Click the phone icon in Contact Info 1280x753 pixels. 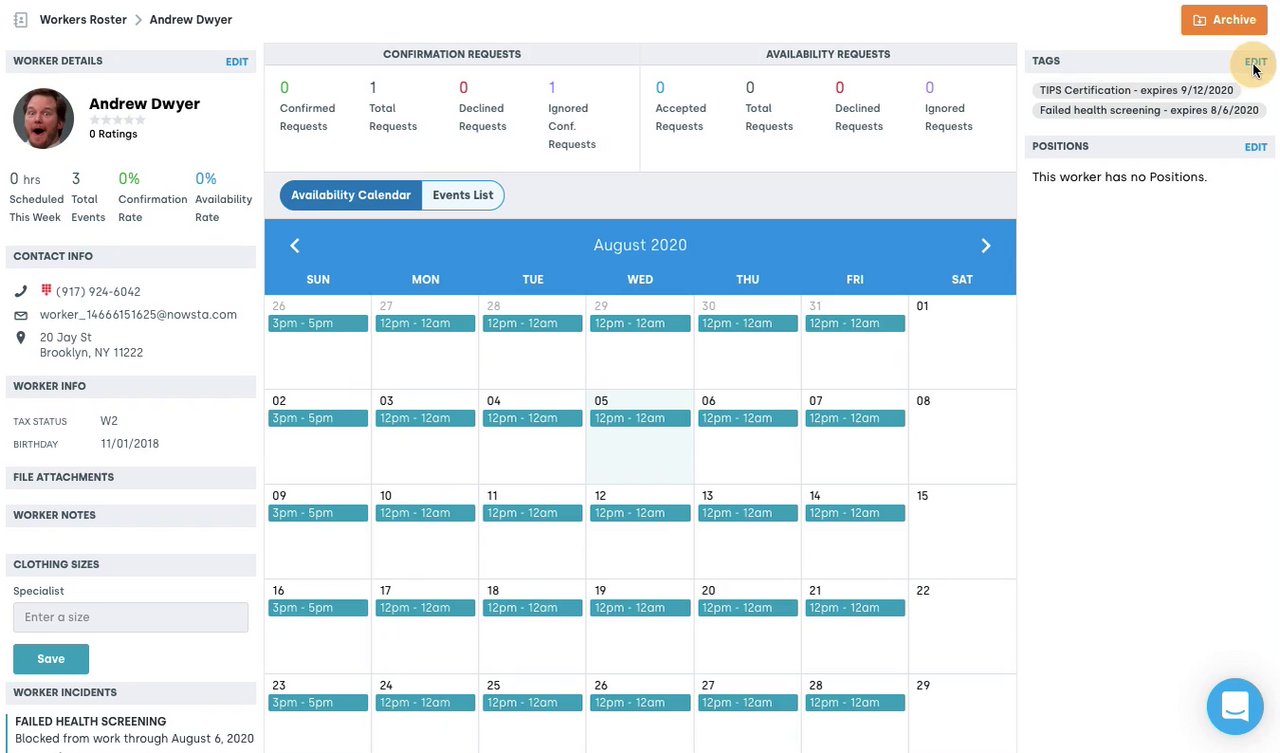click(x=21, y=292)
